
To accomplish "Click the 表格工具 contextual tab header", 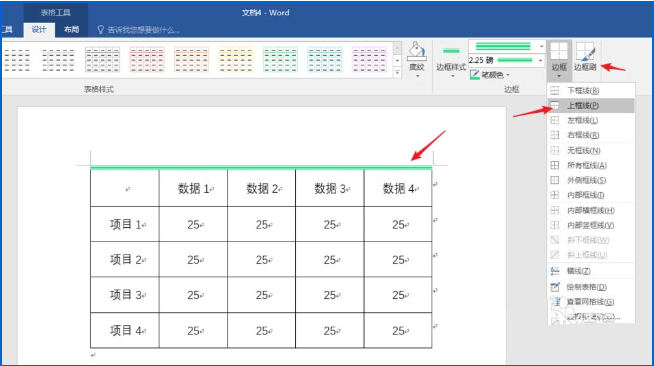I will 55,13.
